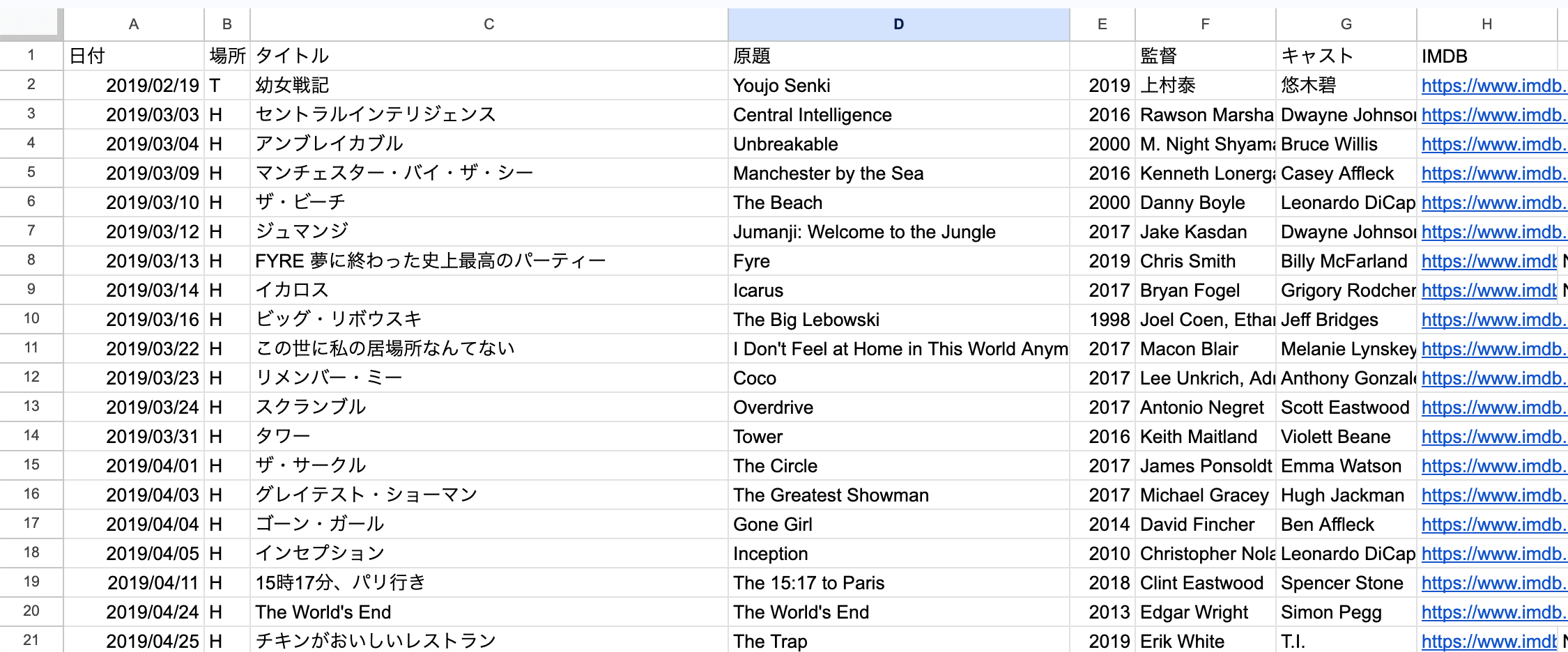
Task: Click date cell '2019/02/19'
Action: tap(134, 86)
